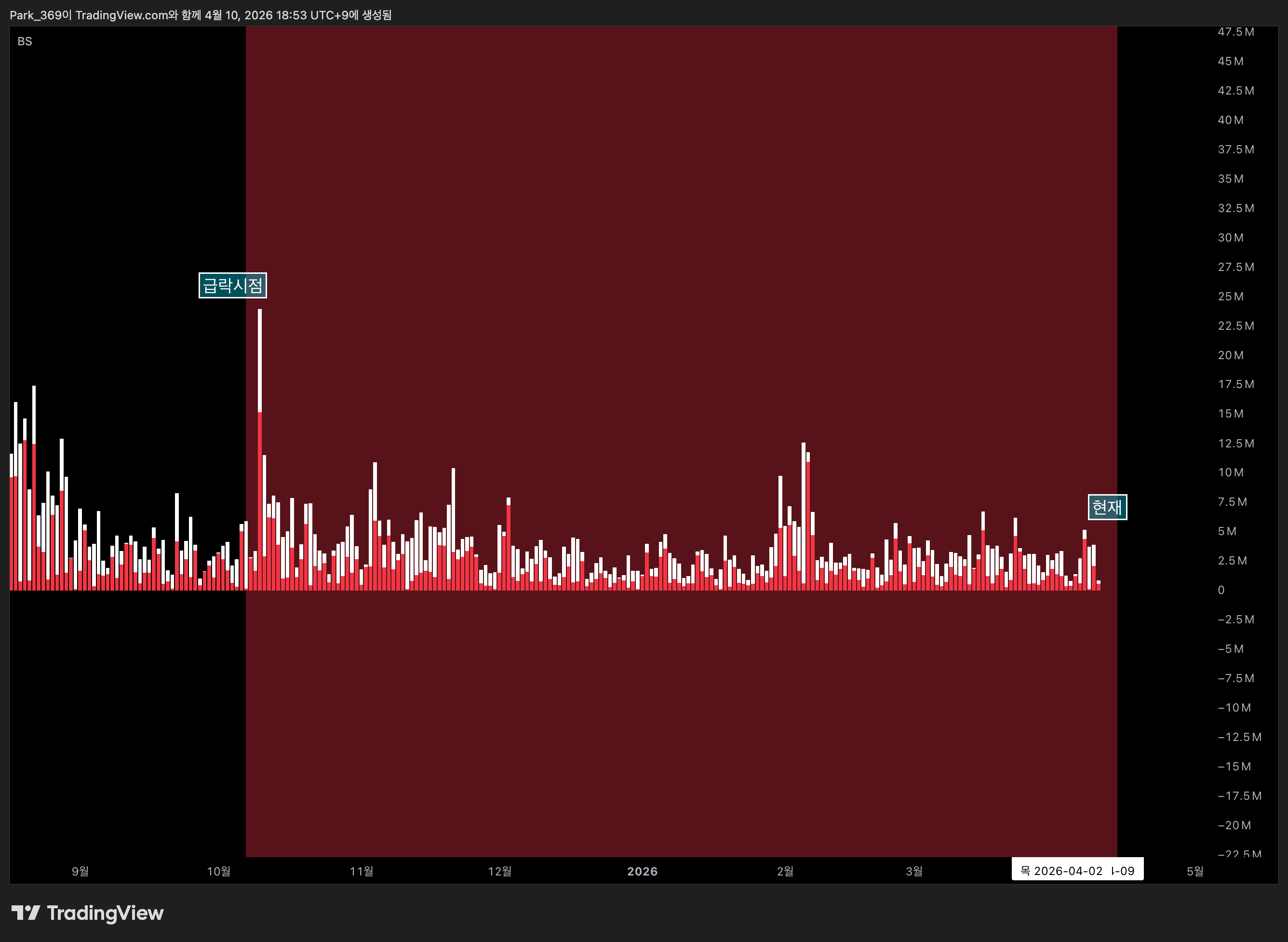Image resolution: width=1288 pixels, height=942 pixels.
Task: Click the 9월 time axis label
Action: pyautogui.click(x=80, y=871)
